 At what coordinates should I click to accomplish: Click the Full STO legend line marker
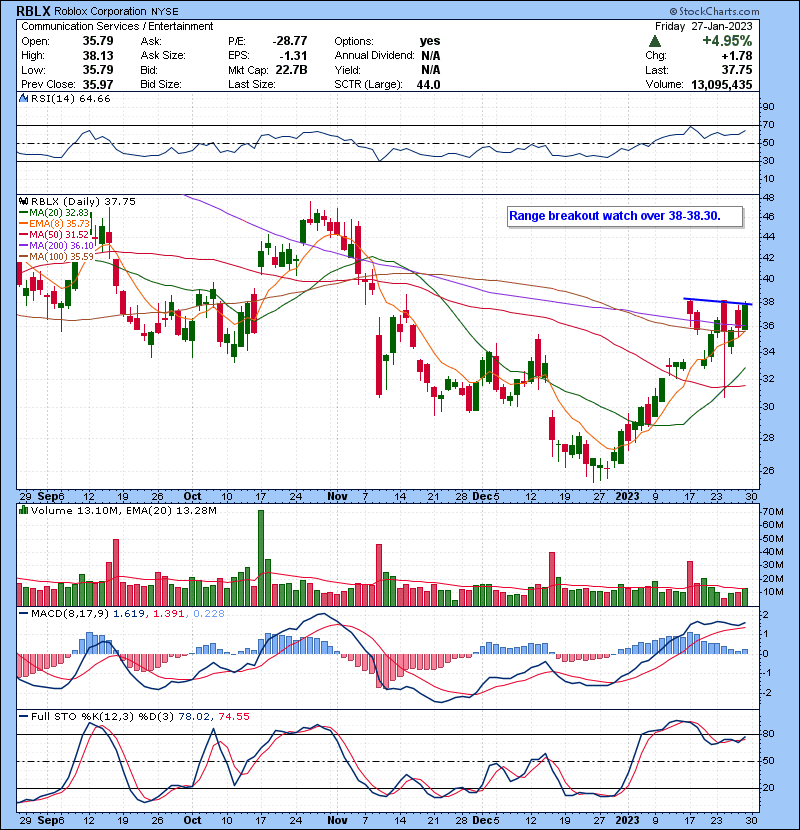tap(24, 717)
